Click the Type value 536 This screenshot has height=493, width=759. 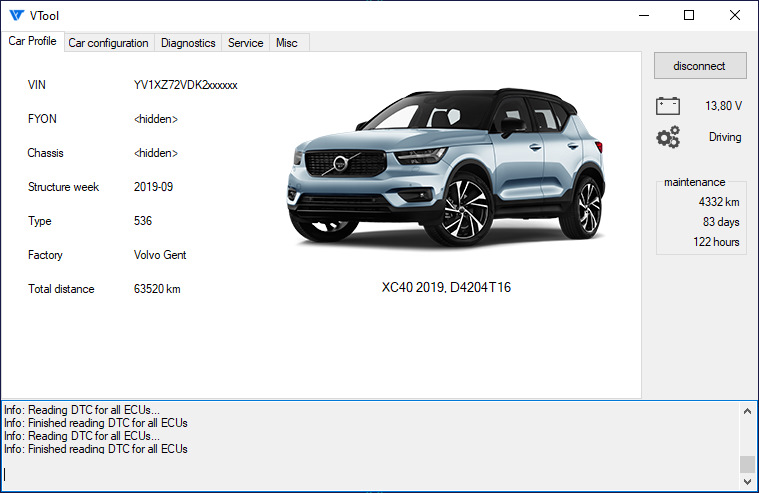[x=143, y=221]
